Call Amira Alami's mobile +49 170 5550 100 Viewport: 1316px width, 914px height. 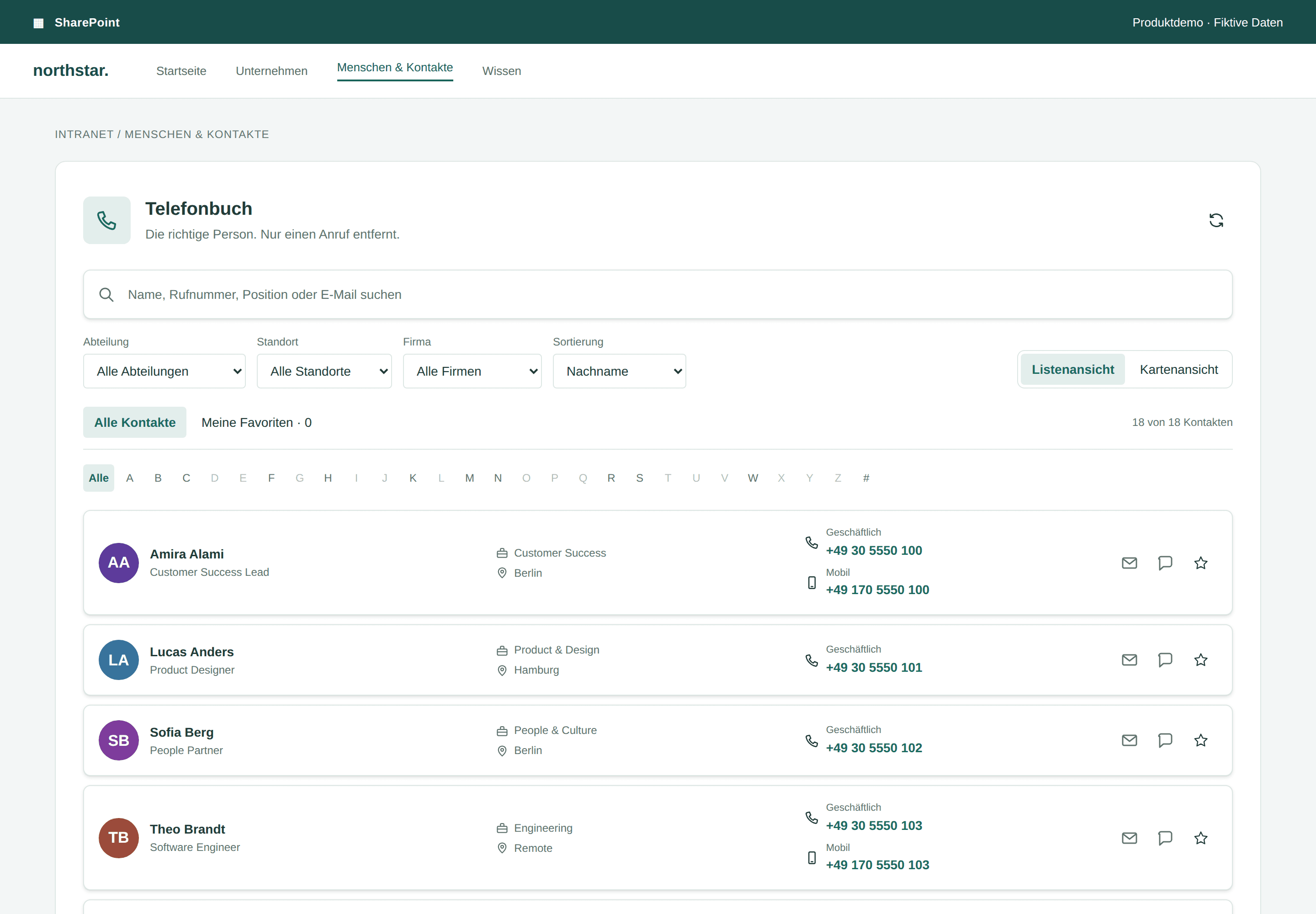tap(877, 590)
